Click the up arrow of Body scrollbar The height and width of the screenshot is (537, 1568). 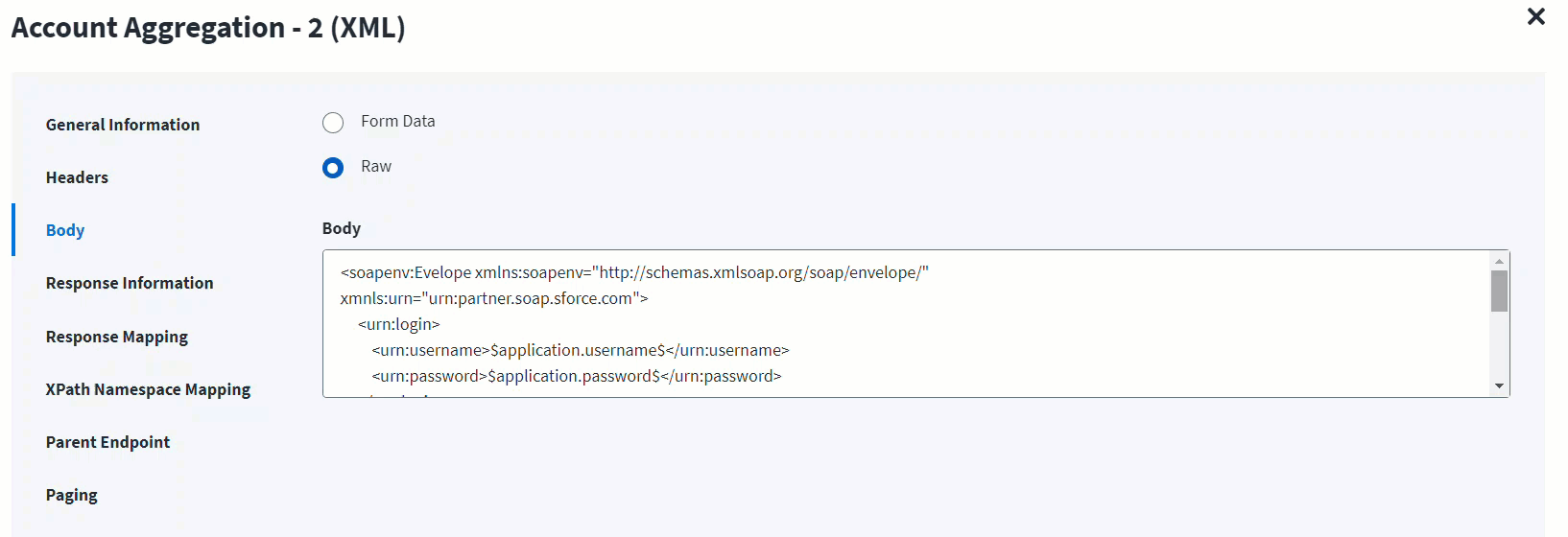click(x=1499, y=261)
